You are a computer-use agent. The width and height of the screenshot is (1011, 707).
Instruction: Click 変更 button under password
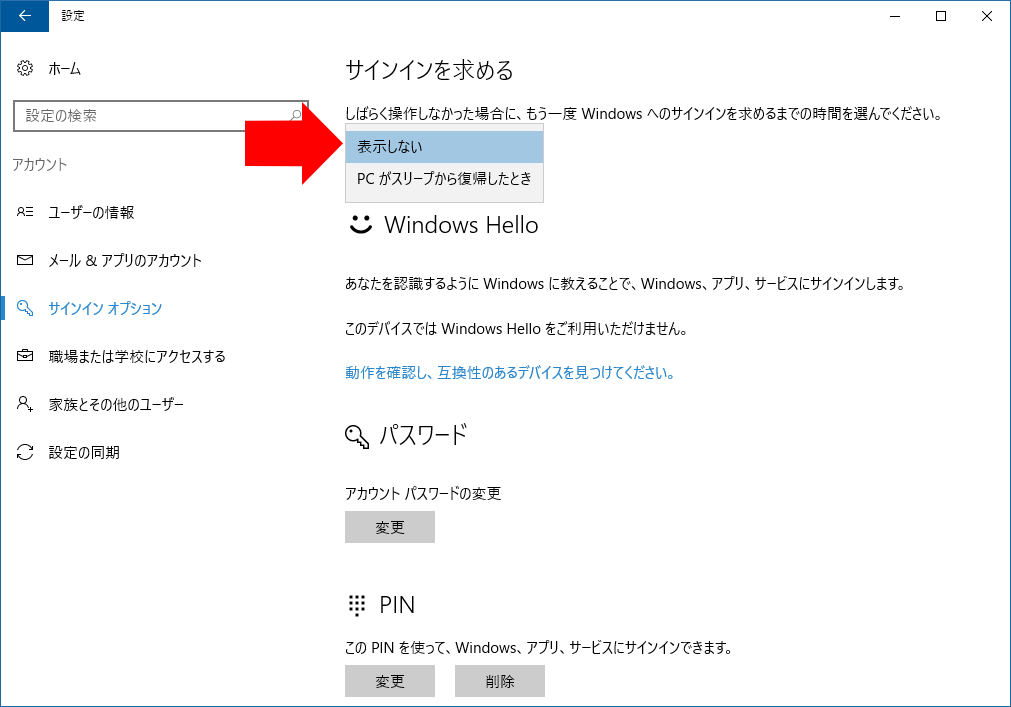click(x=390, y=527)
